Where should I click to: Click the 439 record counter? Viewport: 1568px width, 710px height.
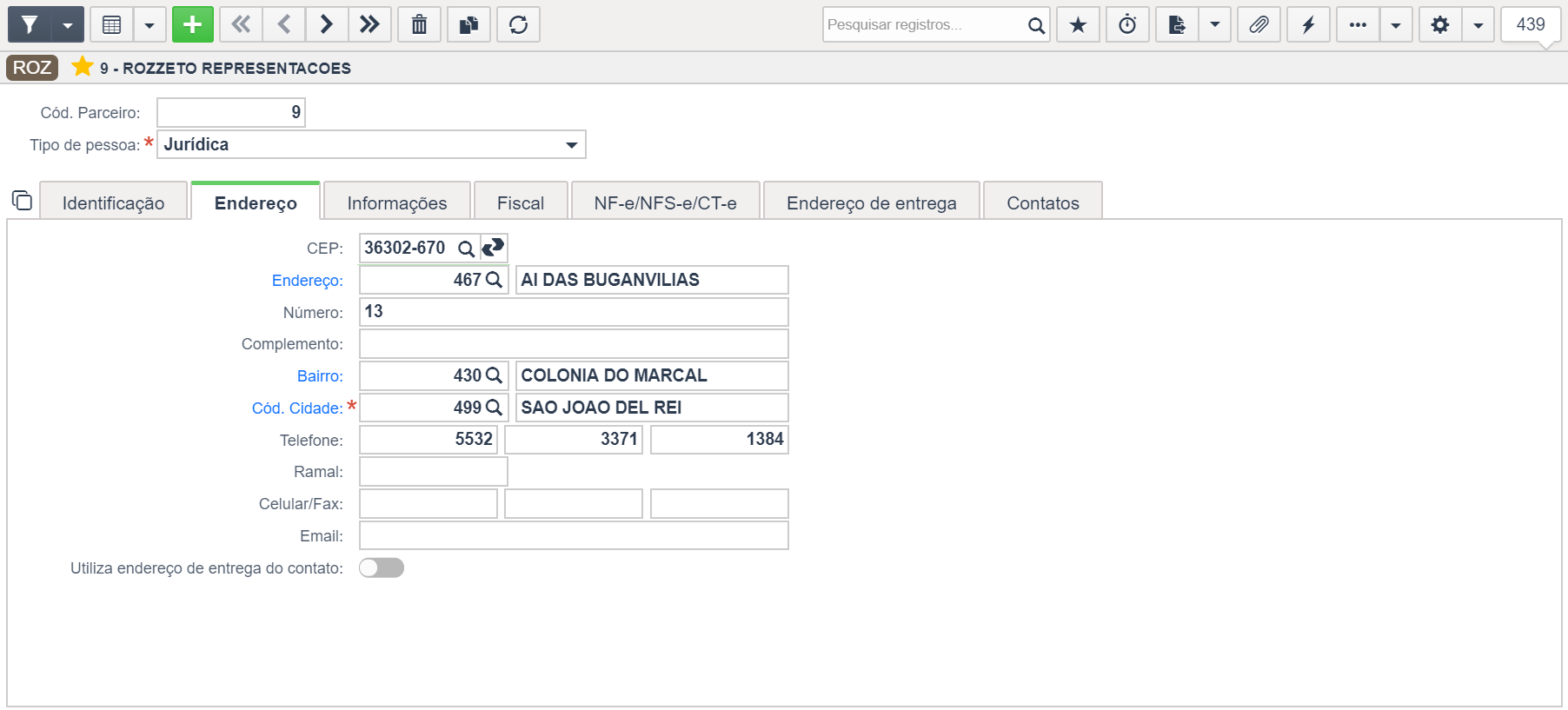point(1531,24)
